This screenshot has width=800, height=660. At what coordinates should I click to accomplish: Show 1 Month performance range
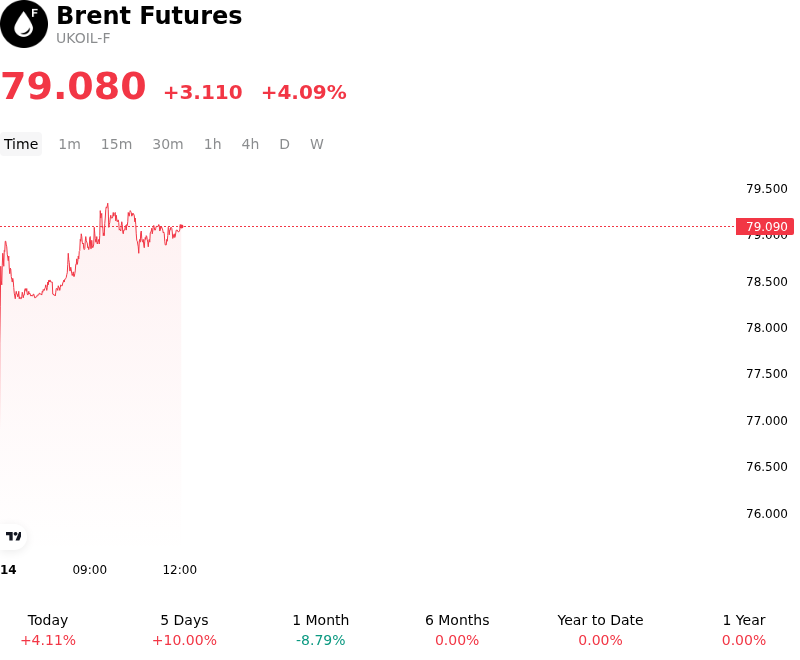pyautogui.click(x=321, y=630)
